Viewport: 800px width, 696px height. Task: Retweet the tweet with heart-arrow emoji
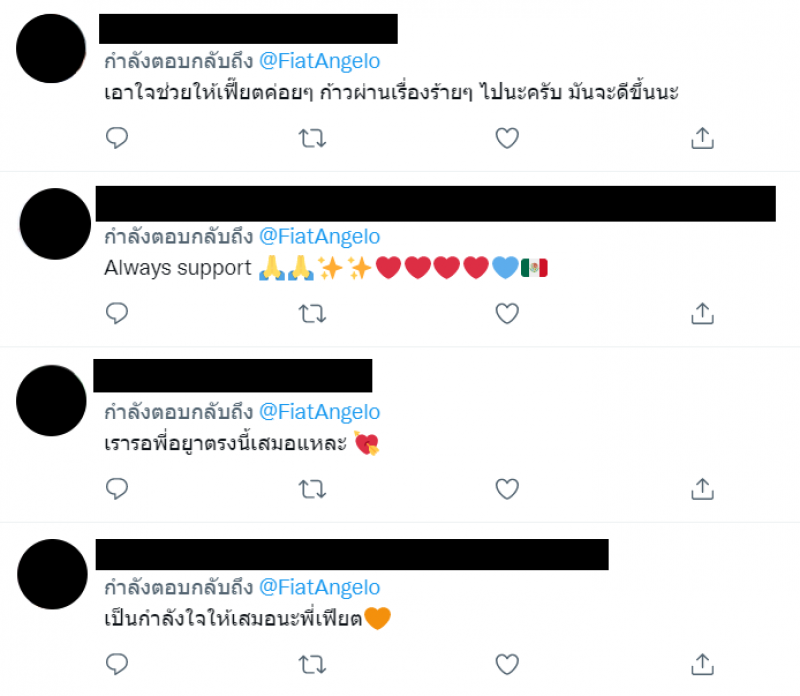312,489
